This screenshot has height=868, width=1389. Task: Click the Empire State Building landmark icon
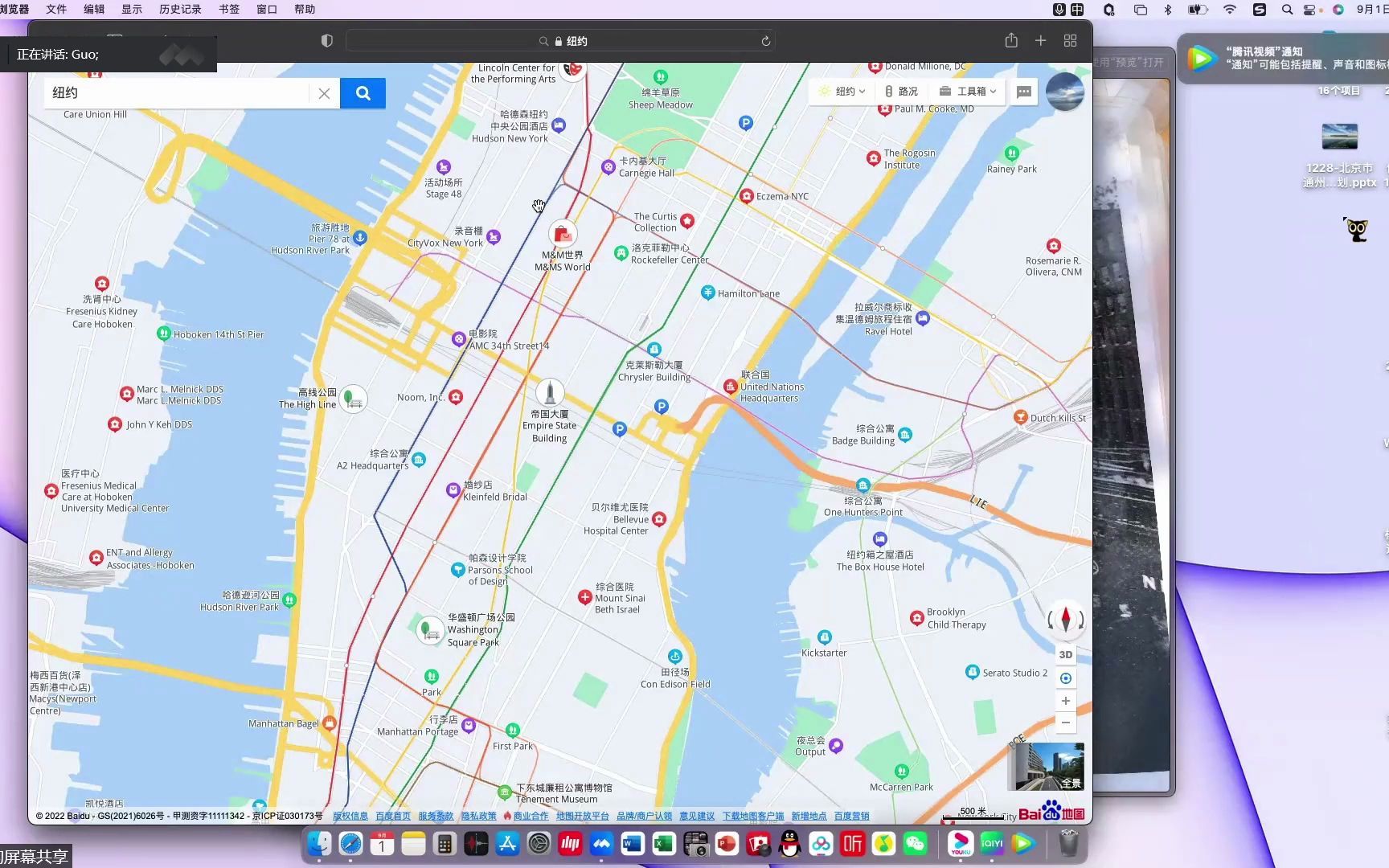(x=550, y=392)
